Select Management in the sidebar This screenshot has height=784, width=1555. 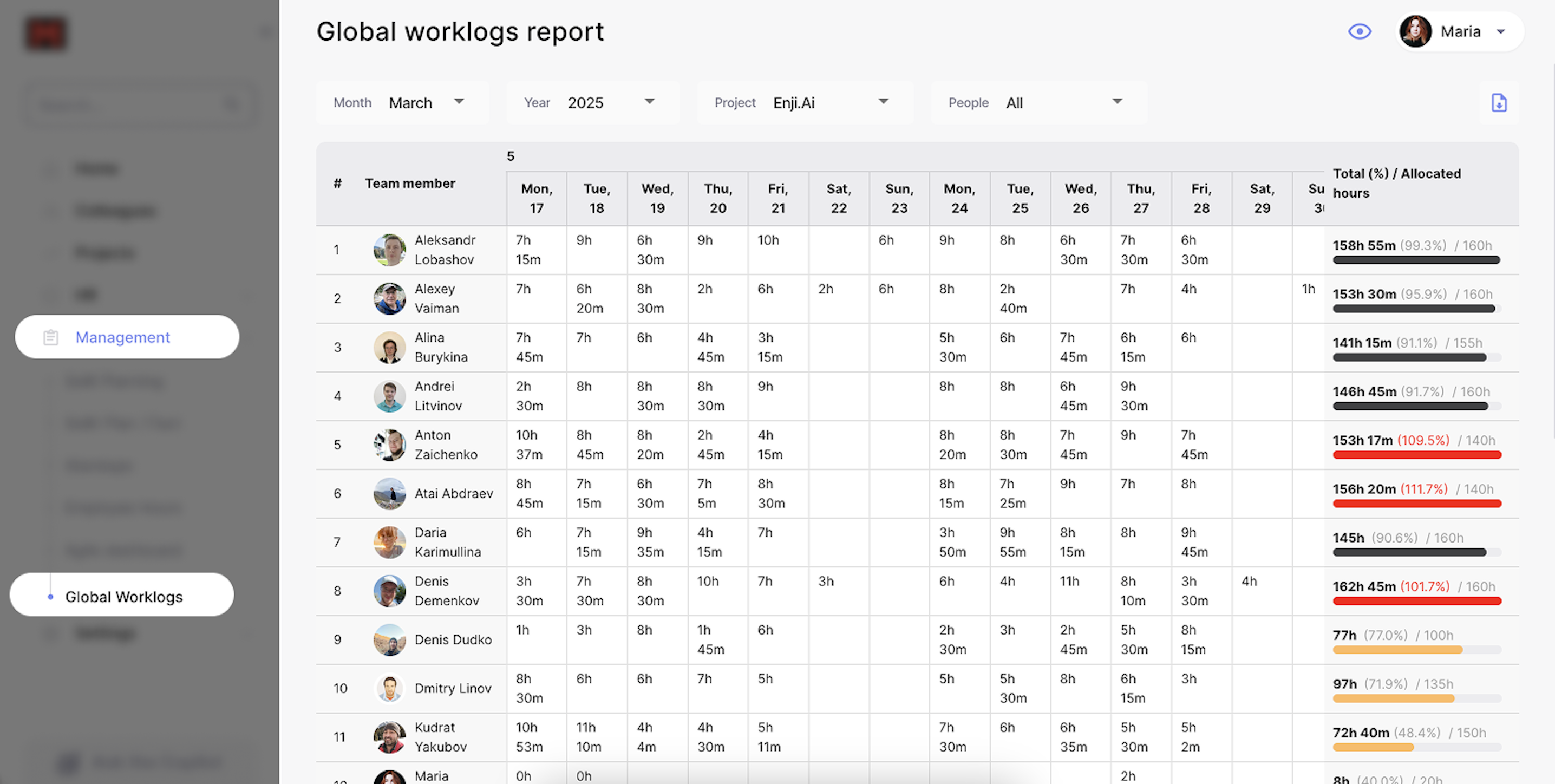click(127, 337)
